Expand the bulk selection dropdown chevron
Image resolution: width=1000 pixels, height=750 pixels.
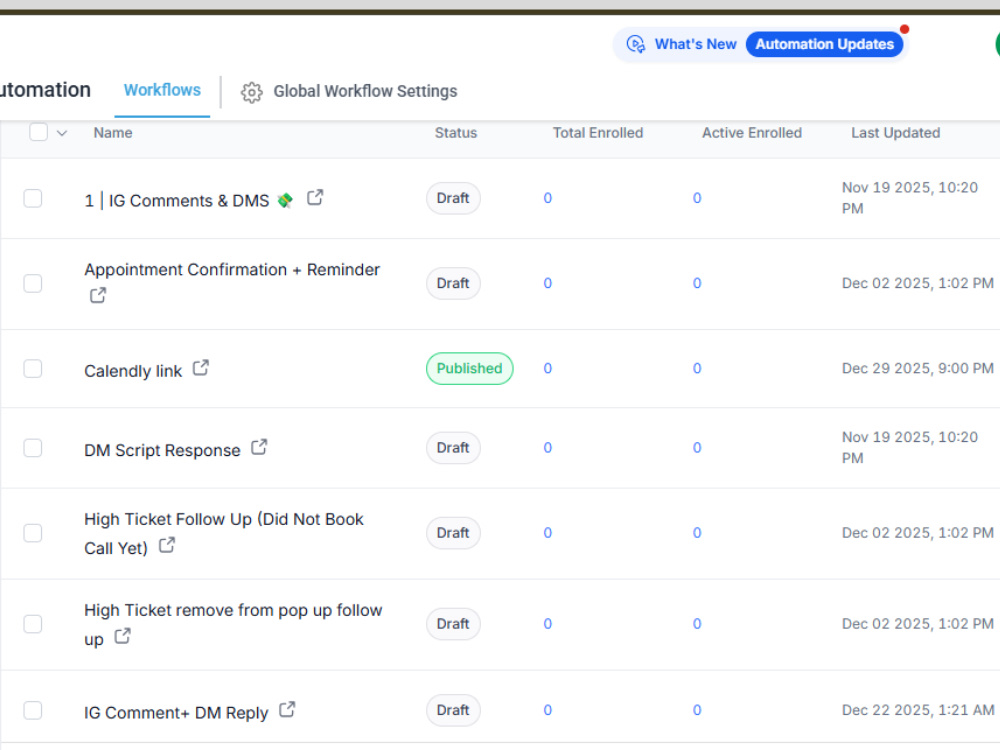point(62,133)
